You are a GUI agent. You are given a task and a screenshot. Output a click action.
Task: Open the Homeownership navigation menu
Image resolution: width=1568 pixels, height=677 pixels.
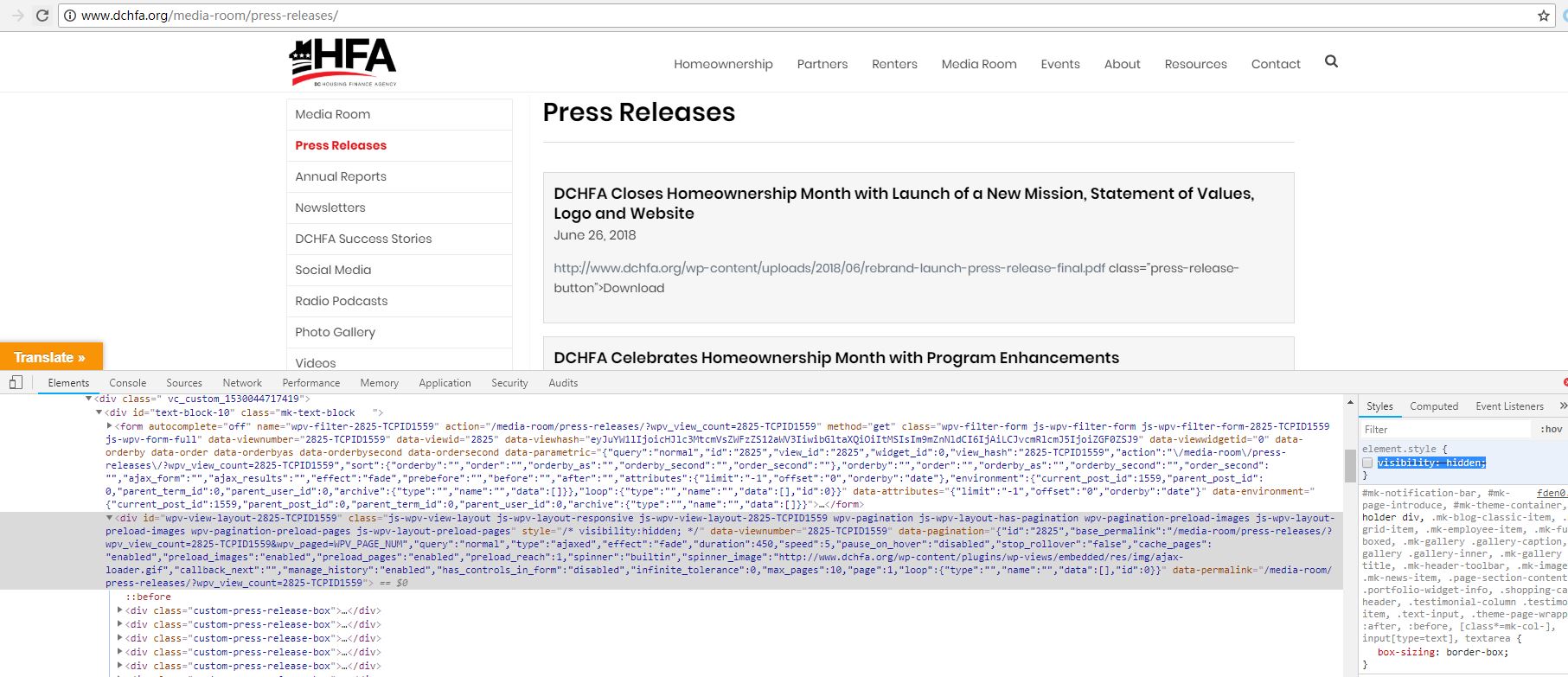723,64
